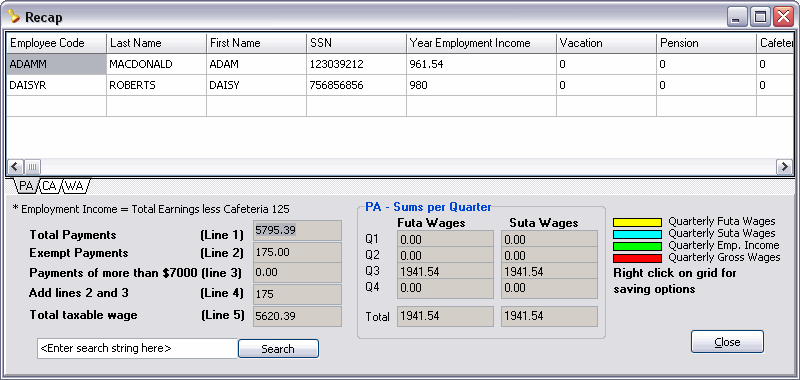Click the Vacation column header
This screenshot has height=380, width=800.
pos(607,43)
